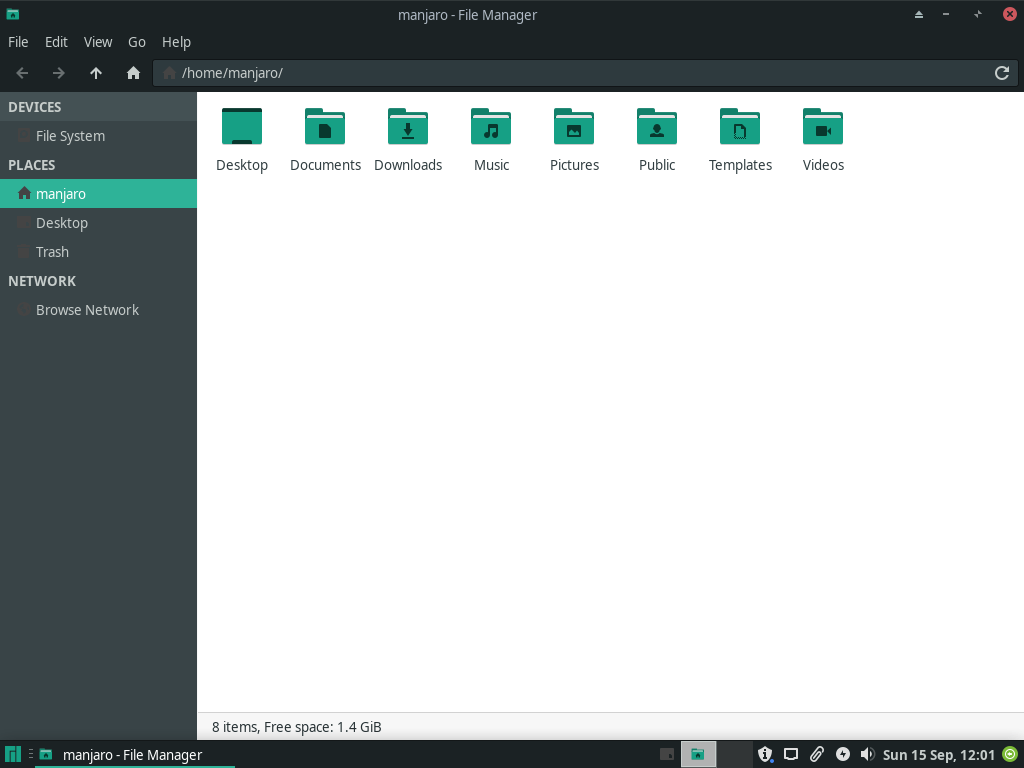Click the status bar text showing 8 items

point(296,727)
